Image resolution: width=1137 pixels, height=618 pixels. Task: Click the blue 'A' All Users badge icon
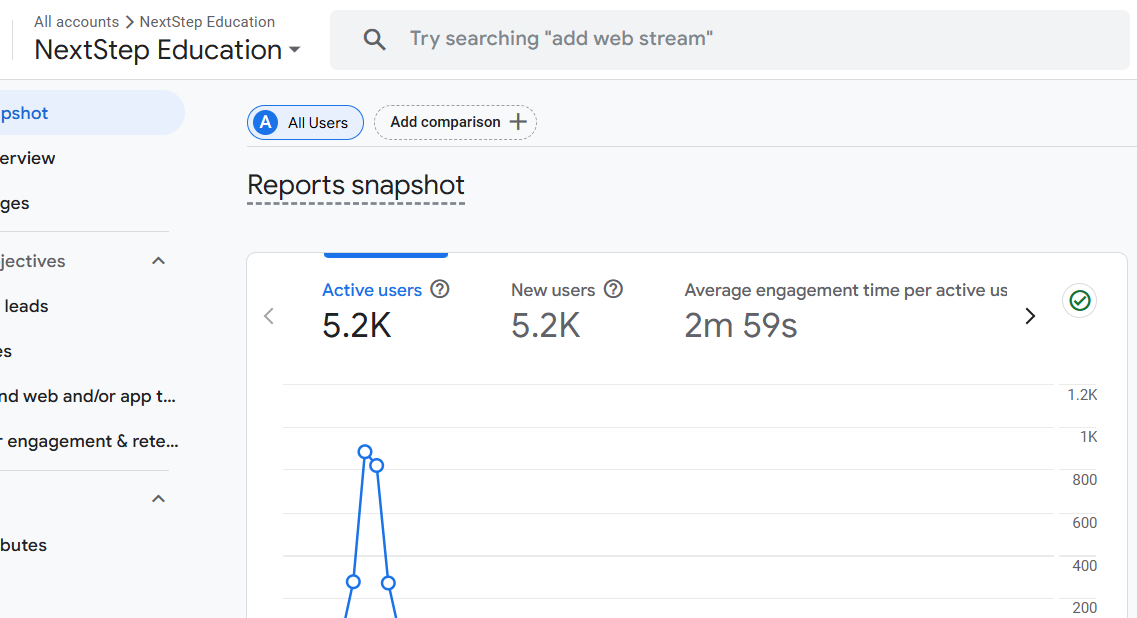pyautogui.click(x=264, y=121)
